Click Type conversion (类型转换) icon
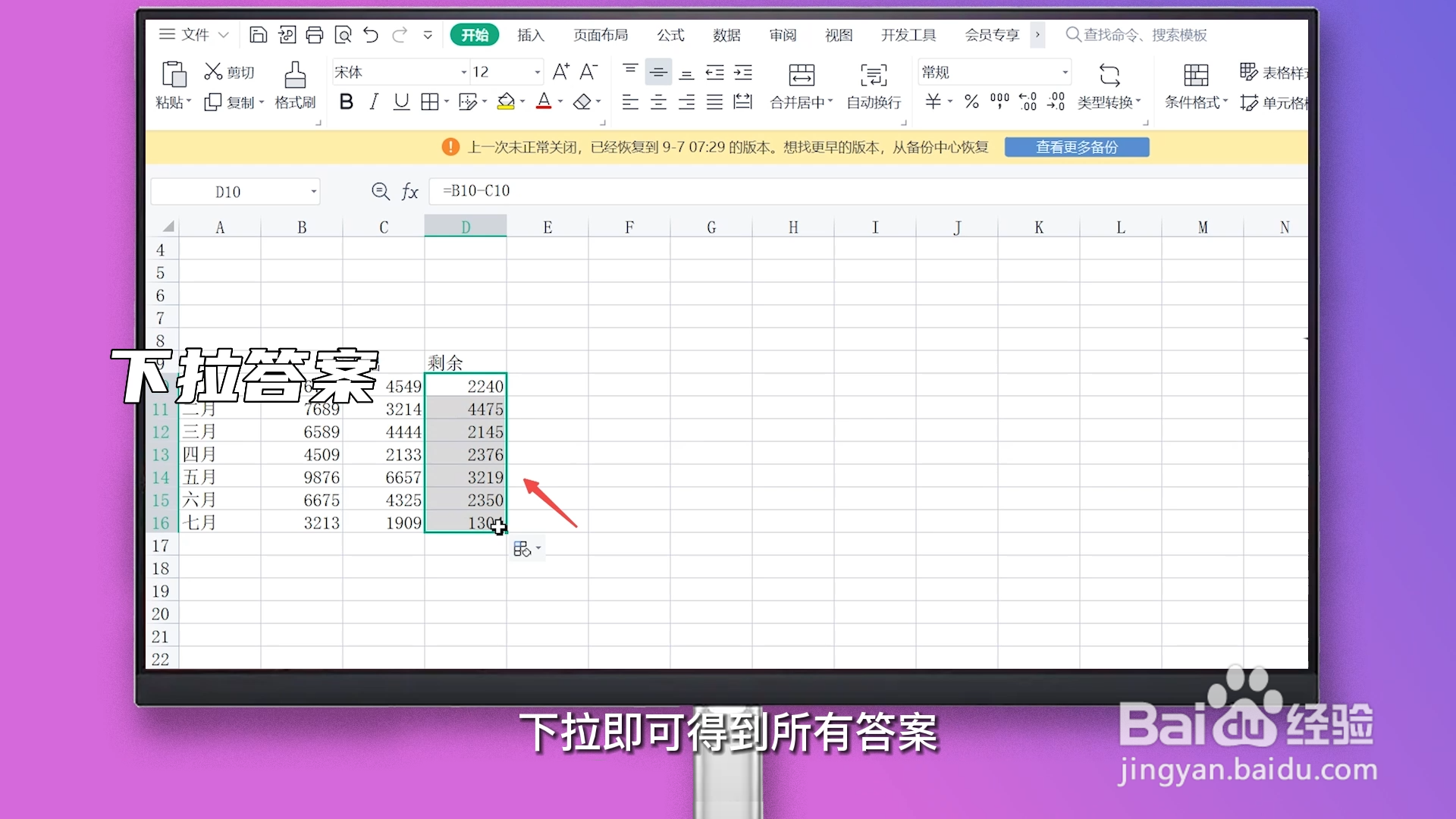1456x819 pixels. coord(1109,74)
